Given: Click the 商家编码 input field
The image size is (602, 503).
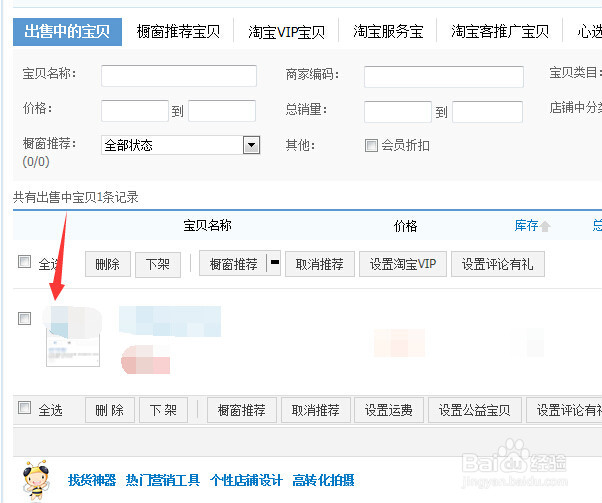Looking at the screenshot, I should (443, 76).
